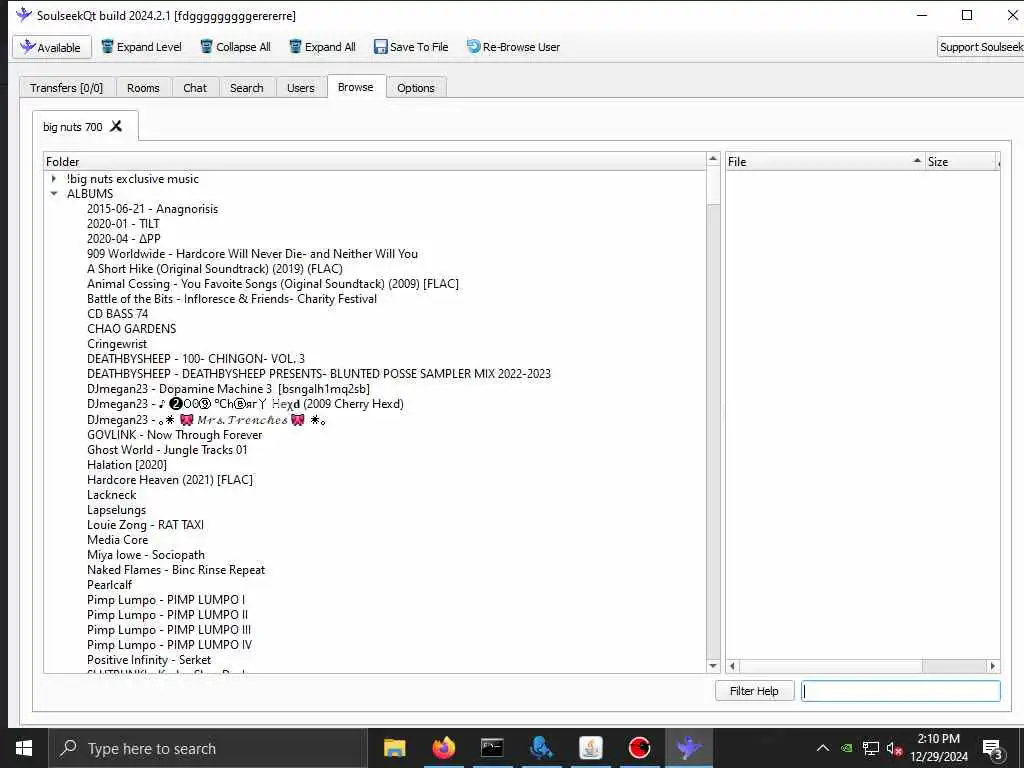Select the 2020-04 - ΔPP folder
Image resolution: width=1024 pixels, height=768 pixels.
pyautogui.click(x=124, y=239)
